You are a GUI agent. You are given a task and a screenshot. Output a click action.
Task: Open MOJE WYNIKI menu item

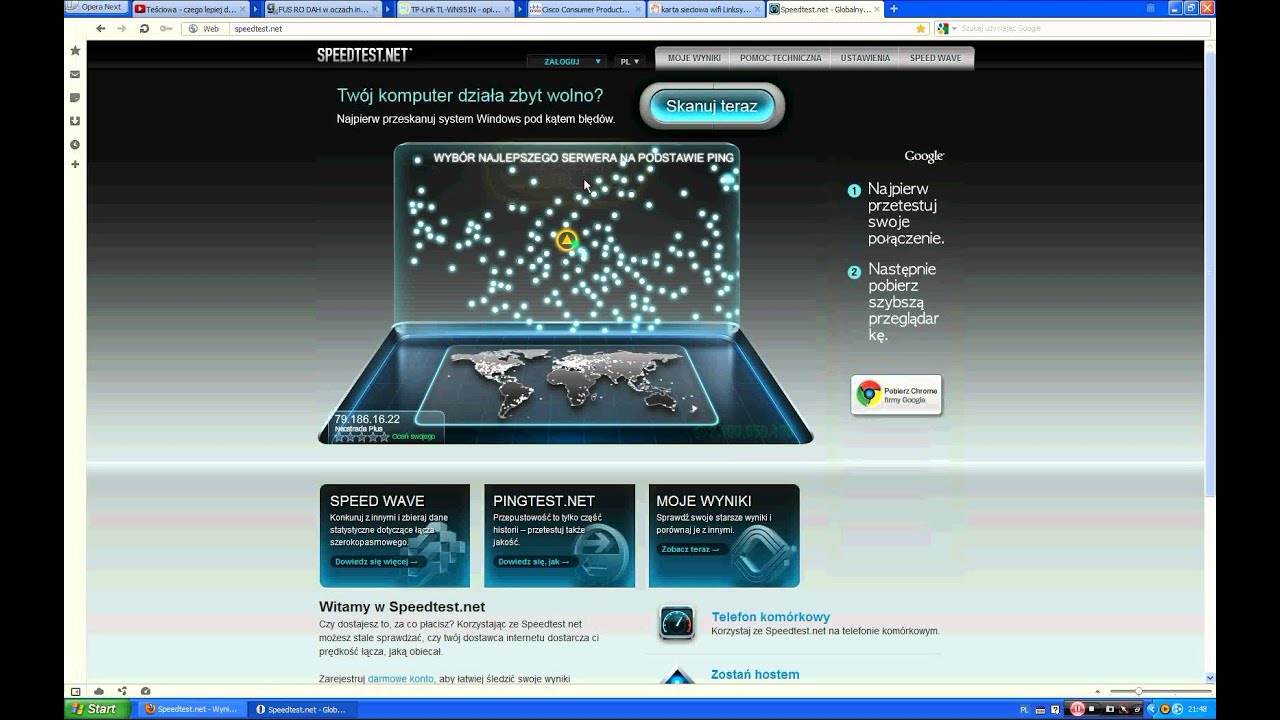tap(694, 58)
